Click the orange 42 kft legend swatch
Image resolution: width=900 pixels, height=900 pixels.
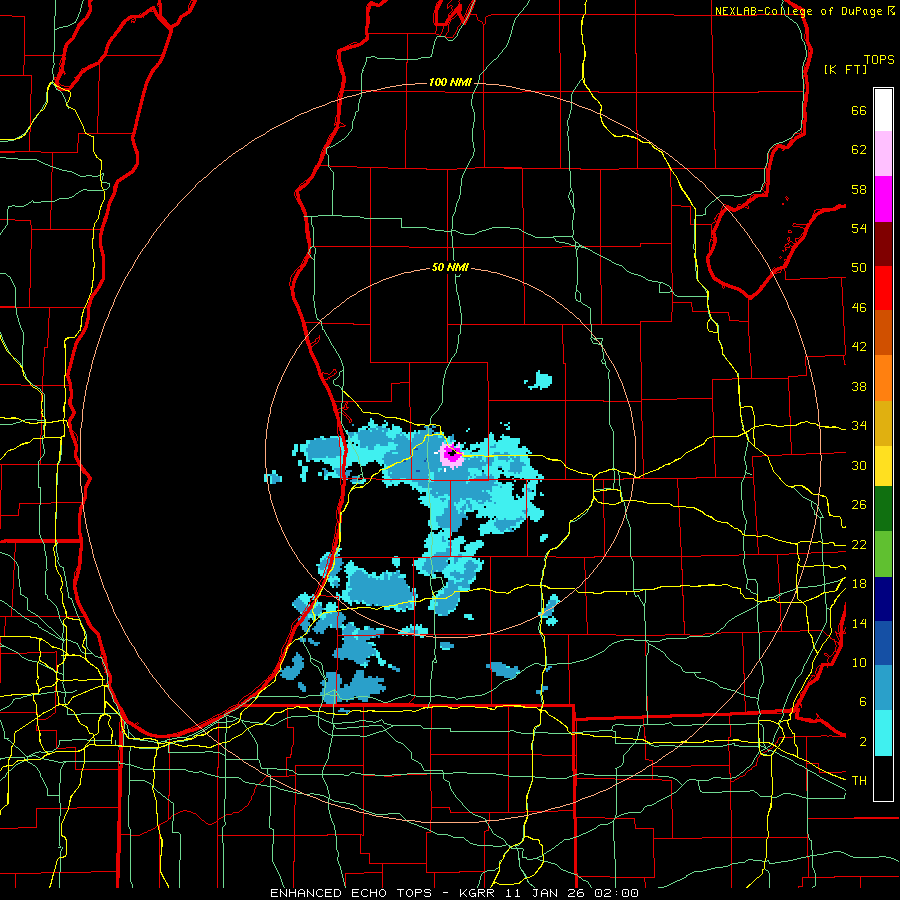pyautogui.click(x=883, y=378)
